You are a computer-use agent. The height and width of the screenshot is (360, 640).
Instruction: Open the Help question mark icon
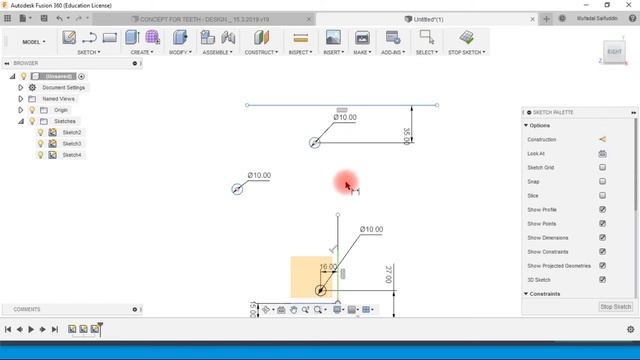[632, 18]
